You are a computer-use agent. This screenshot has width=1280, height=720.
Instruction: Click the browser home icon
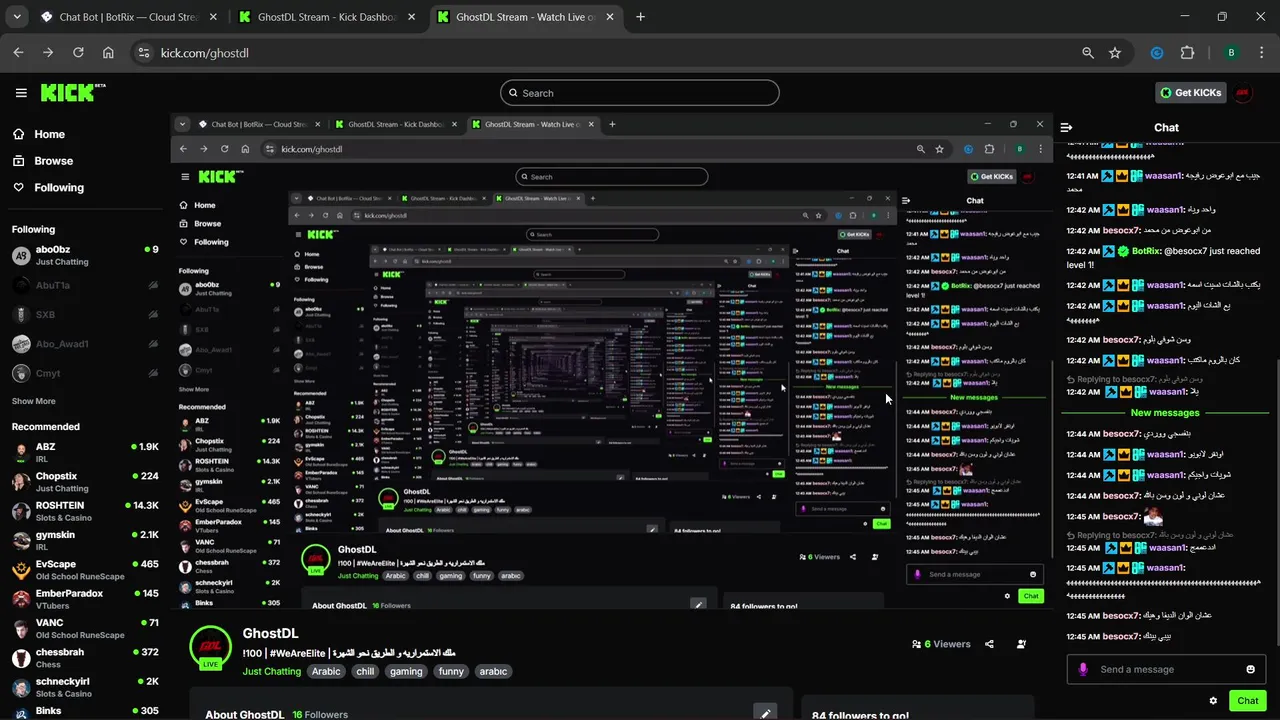coord(108,53)
